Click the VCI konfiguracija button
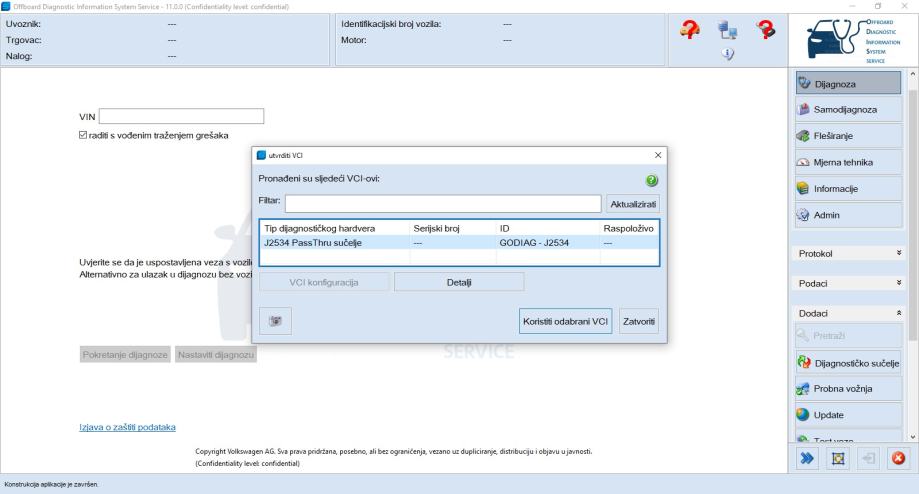 324,282
